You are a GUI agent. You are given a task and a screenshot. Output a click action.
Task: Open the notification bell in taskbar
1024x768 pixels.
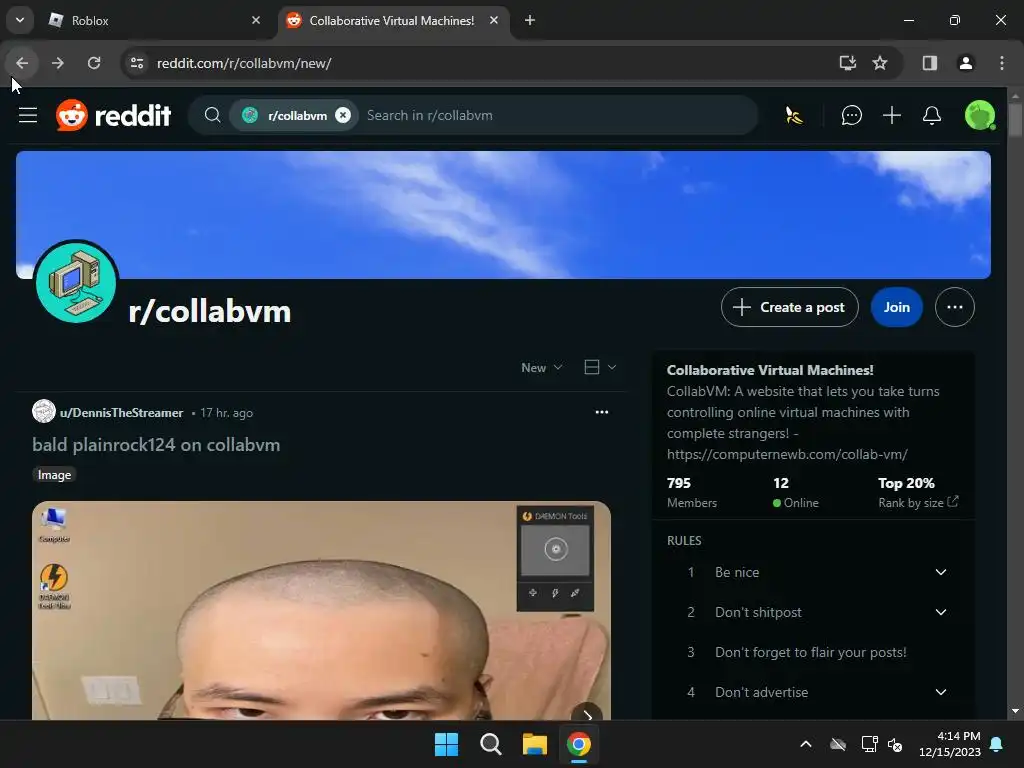(x=997, y=744)
